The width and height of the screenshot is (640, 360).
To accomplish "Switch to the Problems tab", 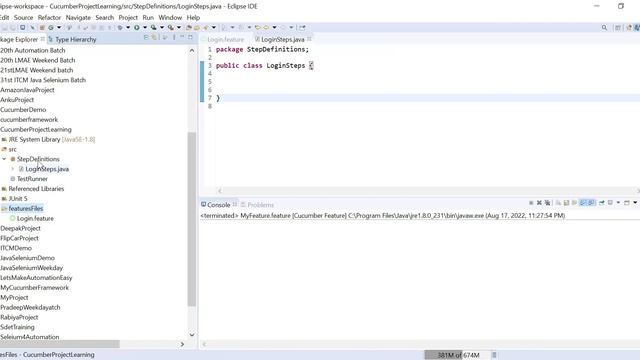I will coord(257,204).
